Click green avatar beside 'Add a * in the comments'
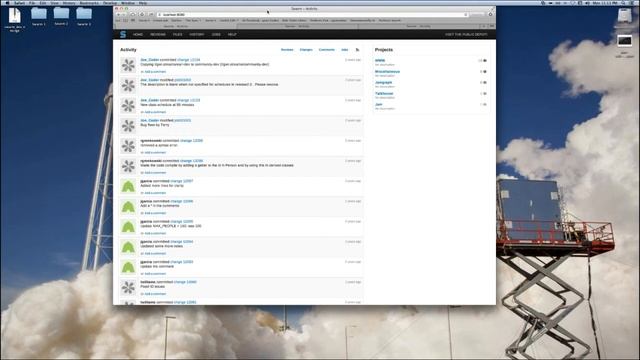 128,207
